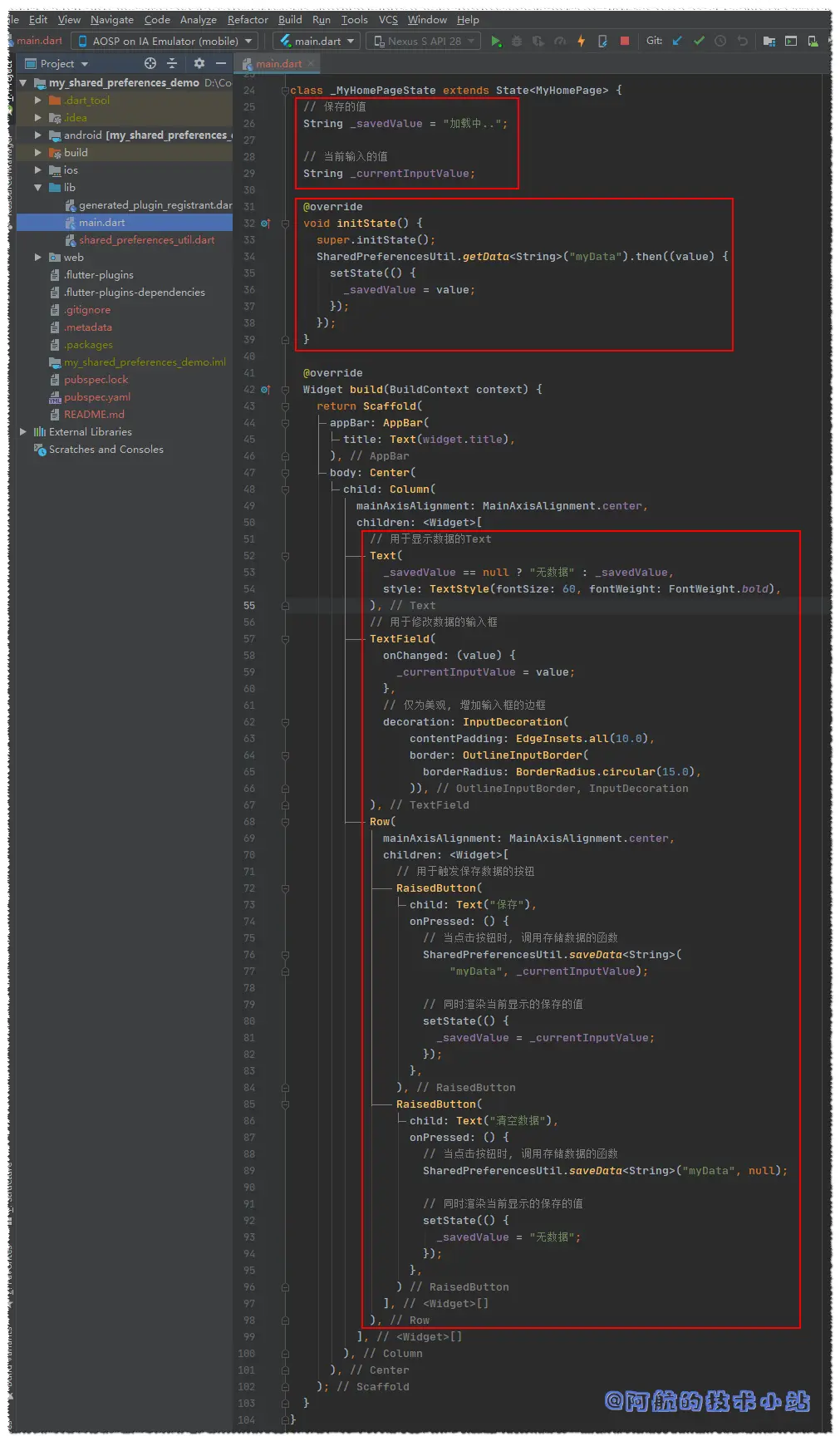Viewport: 840px width, 1441px height.
Task: Open shared_preferences_util.dart file
Action: (146, 240)
